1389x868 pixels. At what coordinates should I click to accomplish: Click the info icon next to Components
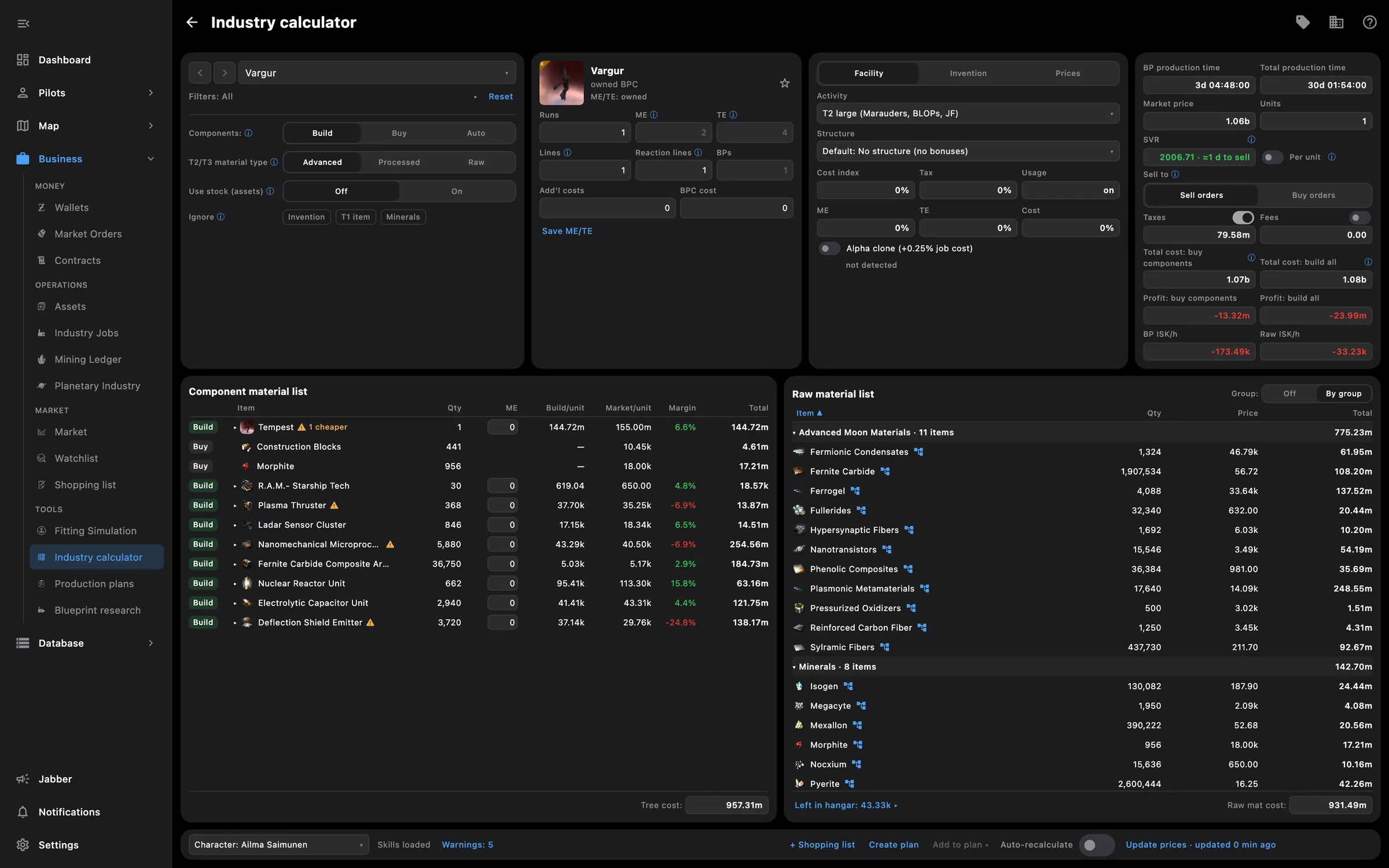249,133
